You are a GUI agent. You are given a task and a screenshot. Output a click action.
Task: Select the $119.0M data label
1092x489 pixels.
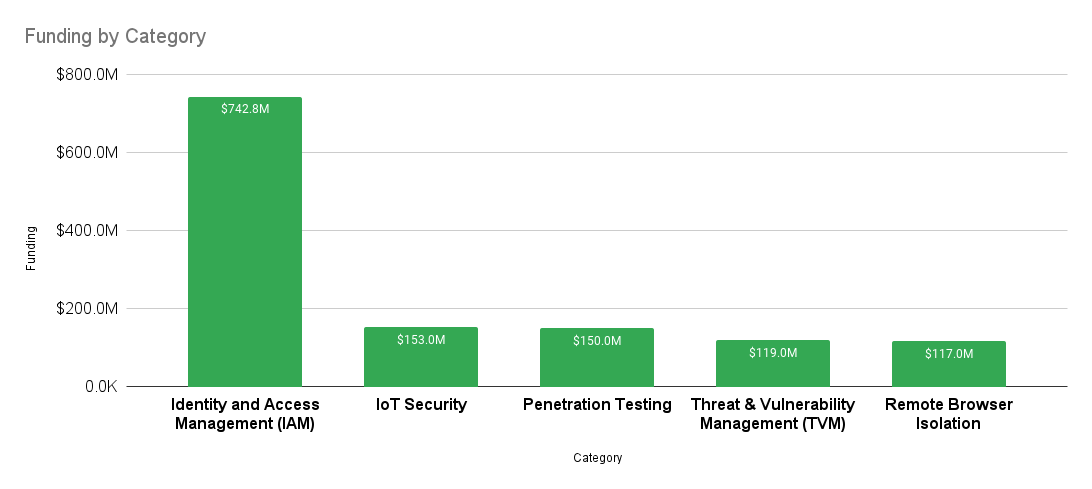click(x=773, y=353)
